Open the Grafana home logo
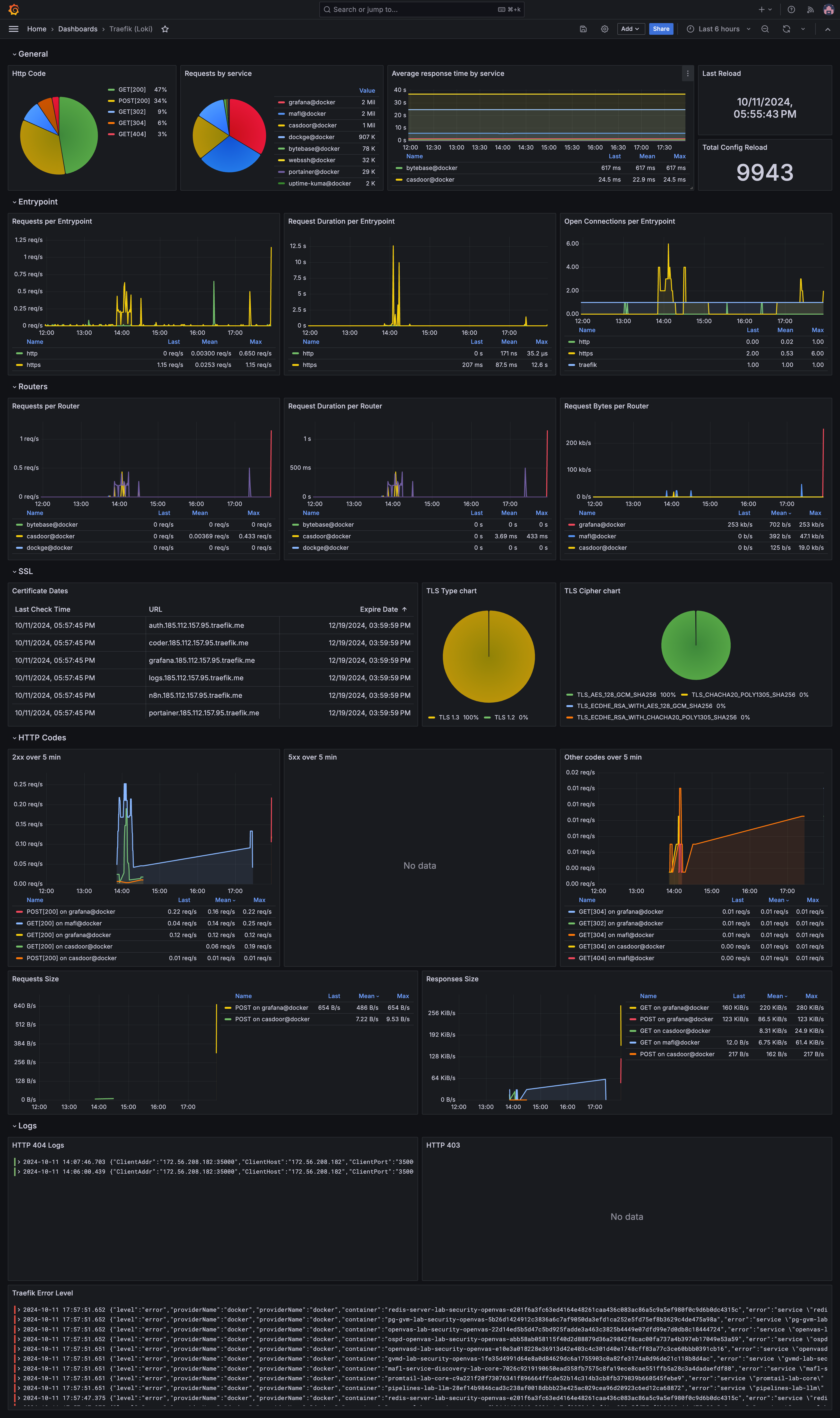The image size is (840, 1418). tap(14, 10)
